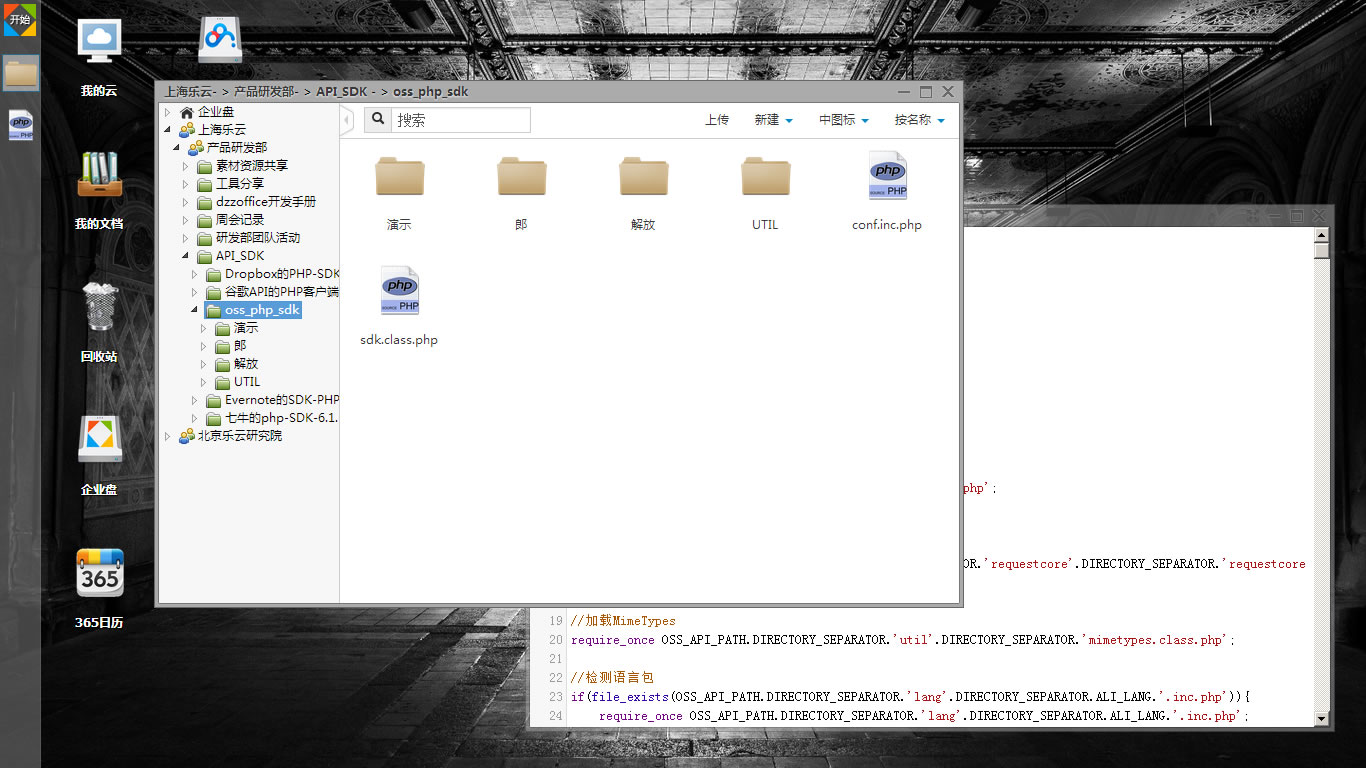The height and width of the screenshot is (768, 1366).
Task: Click 上海乐云 group icon in tree
Action: pyautogui.click(x=186, y=130)
